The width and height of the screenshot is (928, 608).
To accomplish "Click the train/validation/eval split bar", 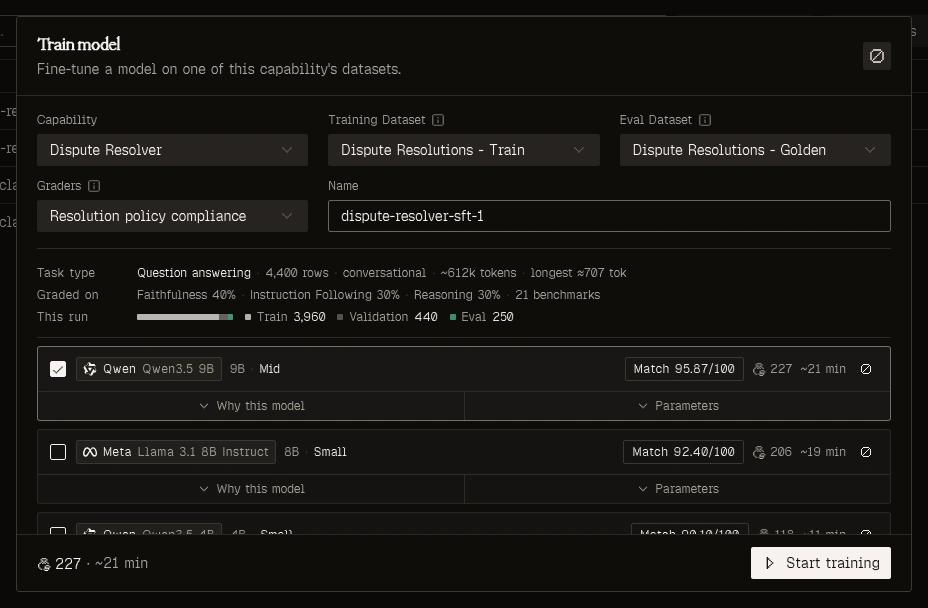I will (185, 317).
